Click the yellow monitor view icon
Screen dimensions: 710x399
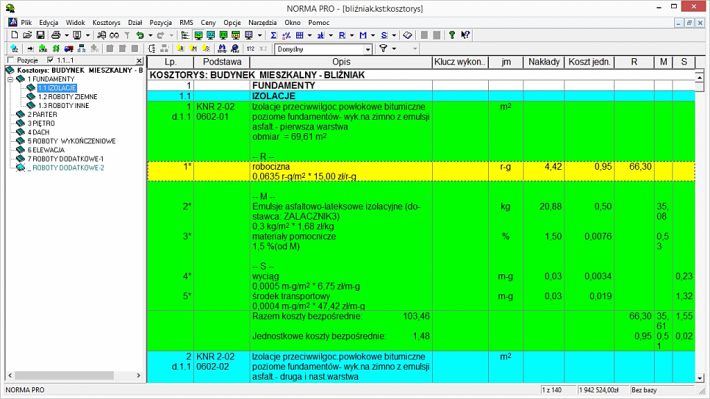[236, 35]
